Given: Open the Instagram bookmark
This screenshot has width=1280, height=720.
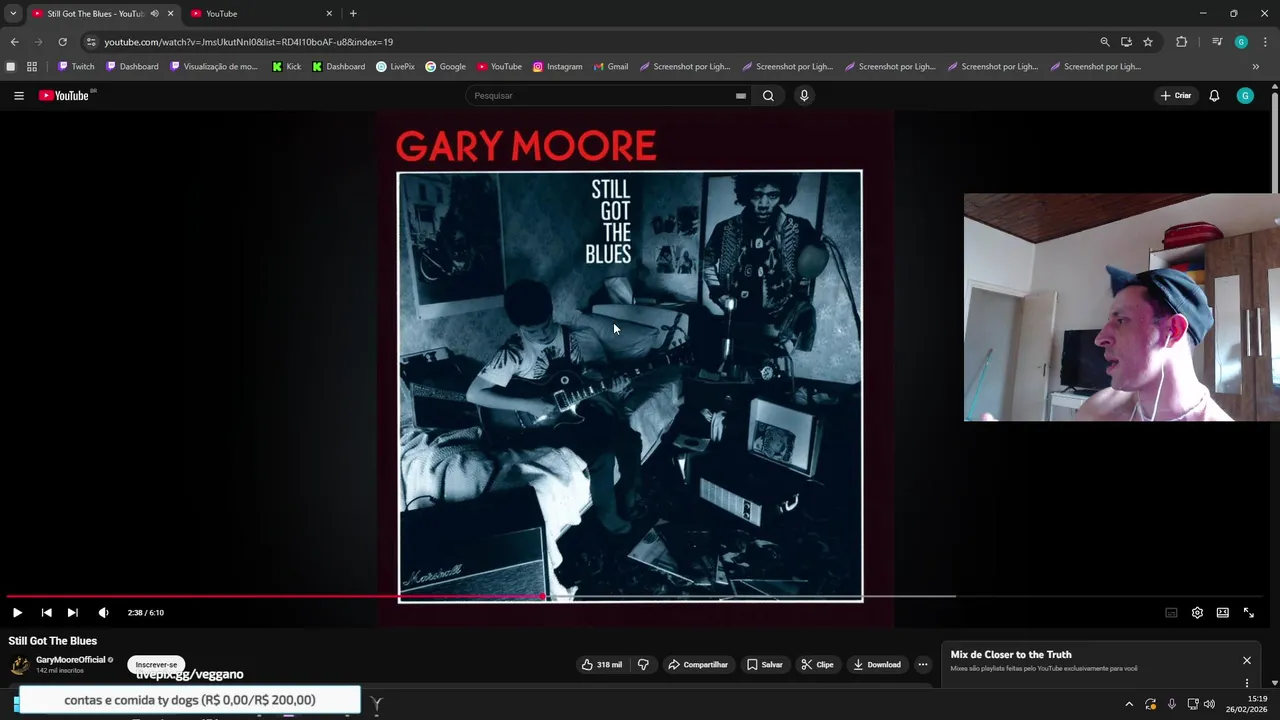Looking at the screenshot, I should point(557,67).
